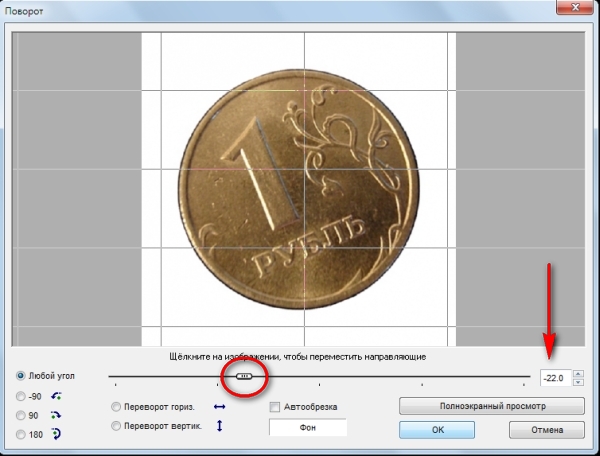The width and height of the screenshot is (600, 456).
Task: Click the Отмена cancel button
Action: point(547,430)
